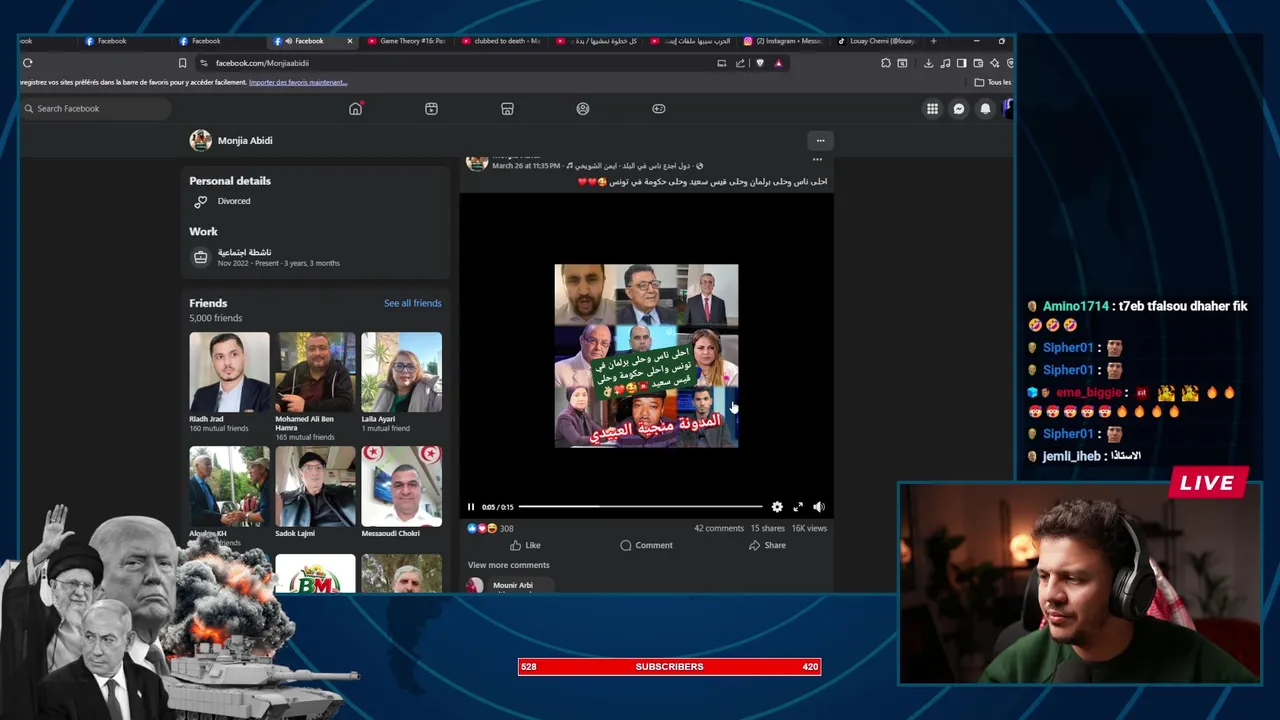The height and width of the screenshot is (720, 1280).
Task: Like the video post
Action: pos(525,545)
